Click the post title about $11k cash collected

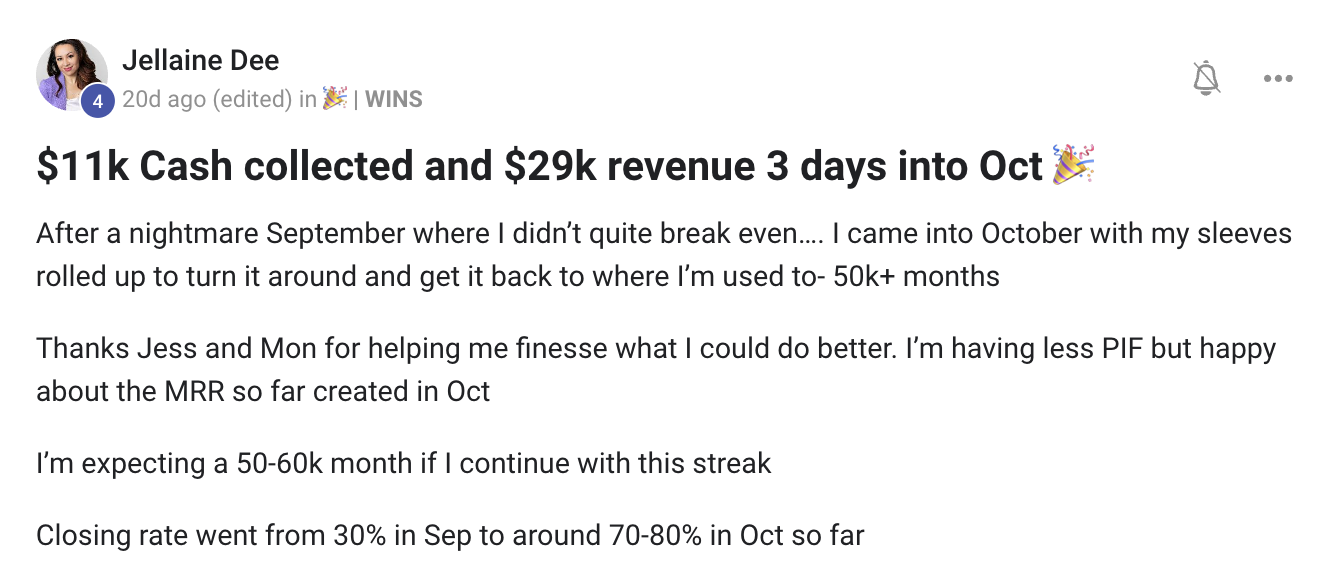(540, 167)
